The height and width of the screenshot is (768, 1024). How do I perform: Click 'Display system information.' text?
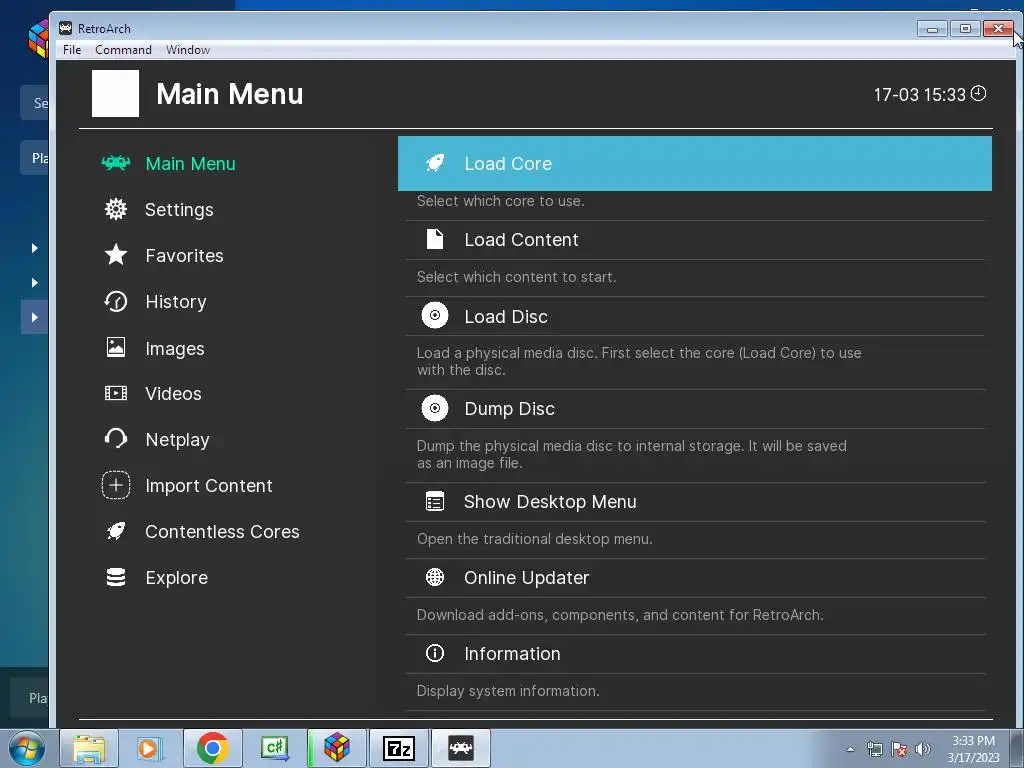coord(508,691)
